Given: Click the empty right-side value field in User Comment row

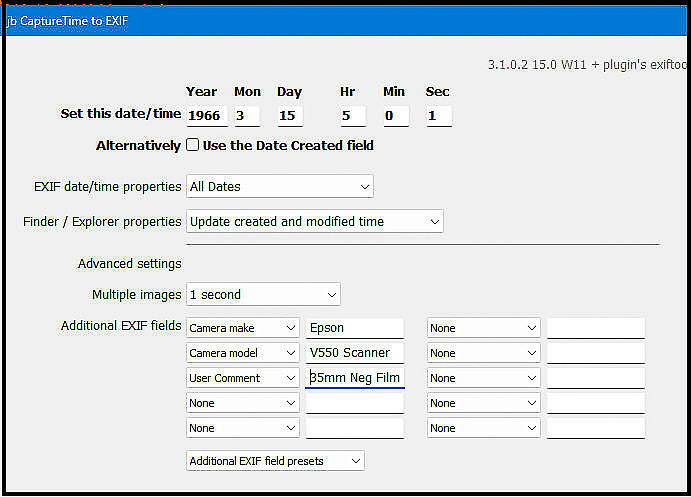Looking at the screenshot, I should 596,378.
